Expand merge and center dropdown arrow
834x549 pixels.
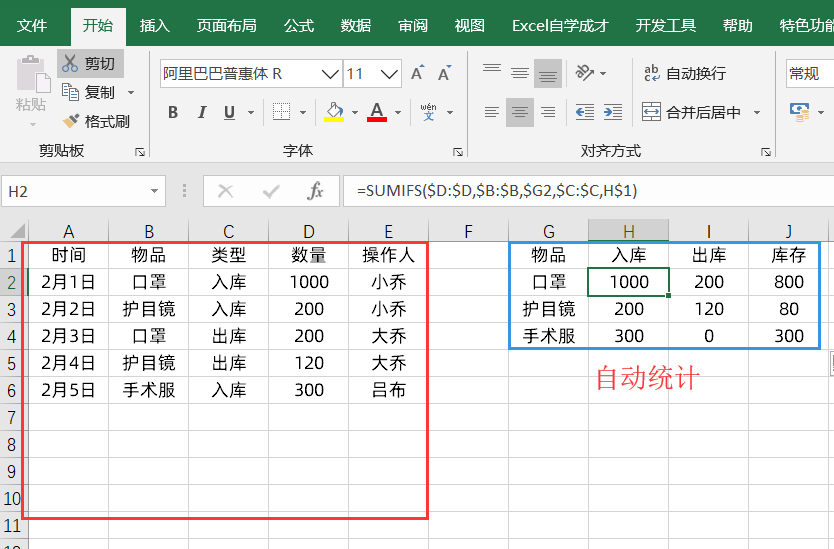coord(757,112)
